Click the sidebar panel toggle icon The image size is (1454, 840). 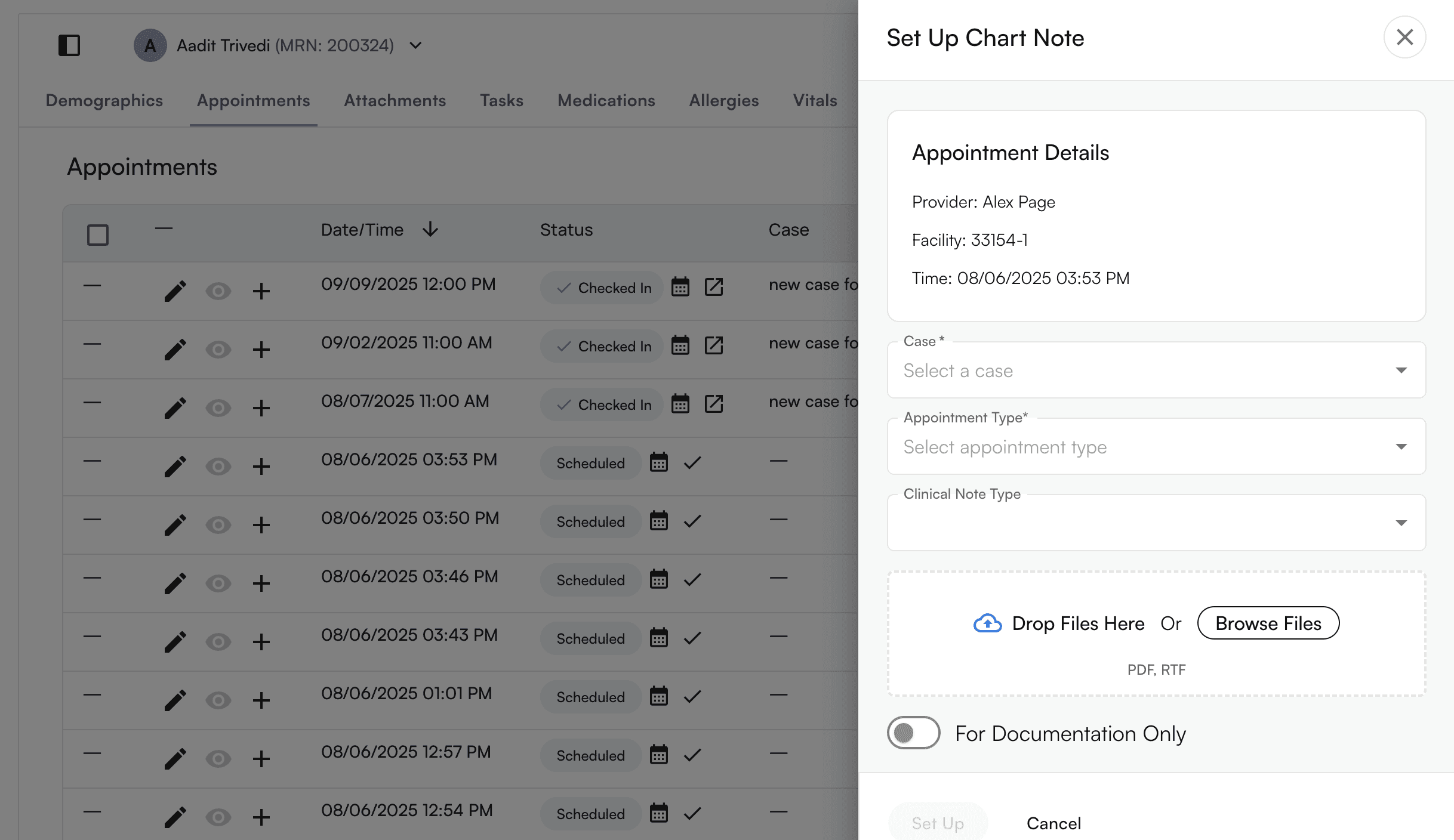coord(69,45)
